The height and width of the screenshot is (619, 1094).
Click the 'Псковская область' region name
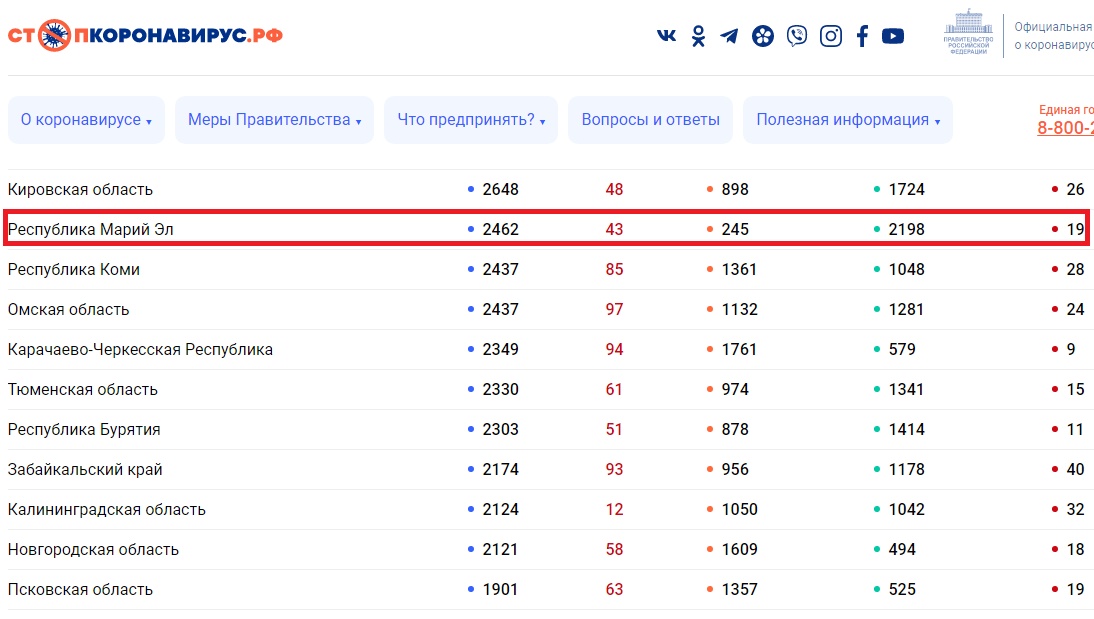[80, 589]
